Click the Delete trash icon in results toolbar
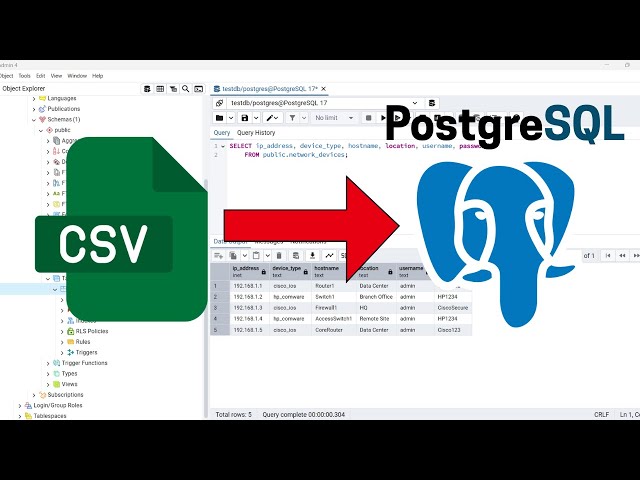This screenshot has height=480, width=640. (x=279, y=256)
